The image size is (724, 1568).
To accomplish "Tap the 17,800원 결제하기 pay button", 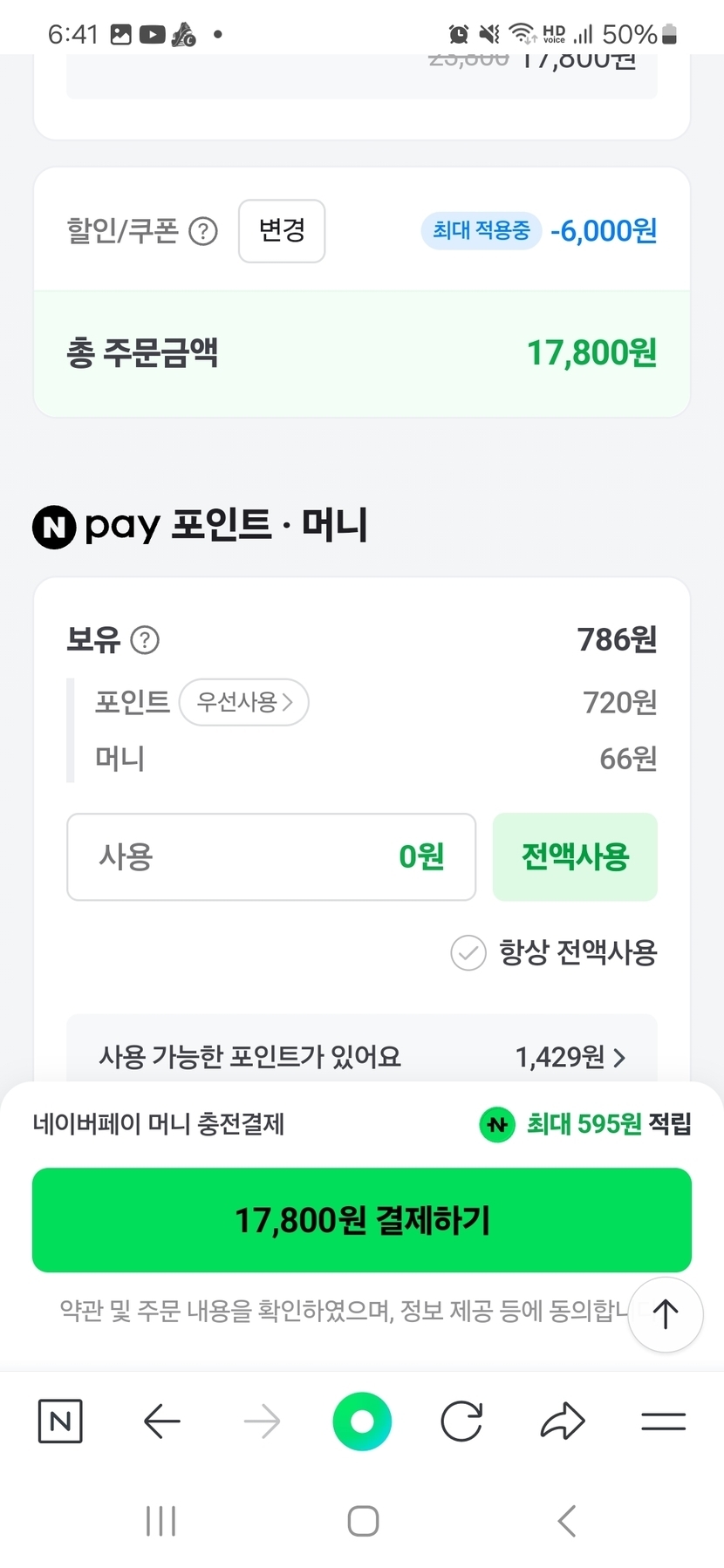I will pyautogui.click(x=362, y=1220).
